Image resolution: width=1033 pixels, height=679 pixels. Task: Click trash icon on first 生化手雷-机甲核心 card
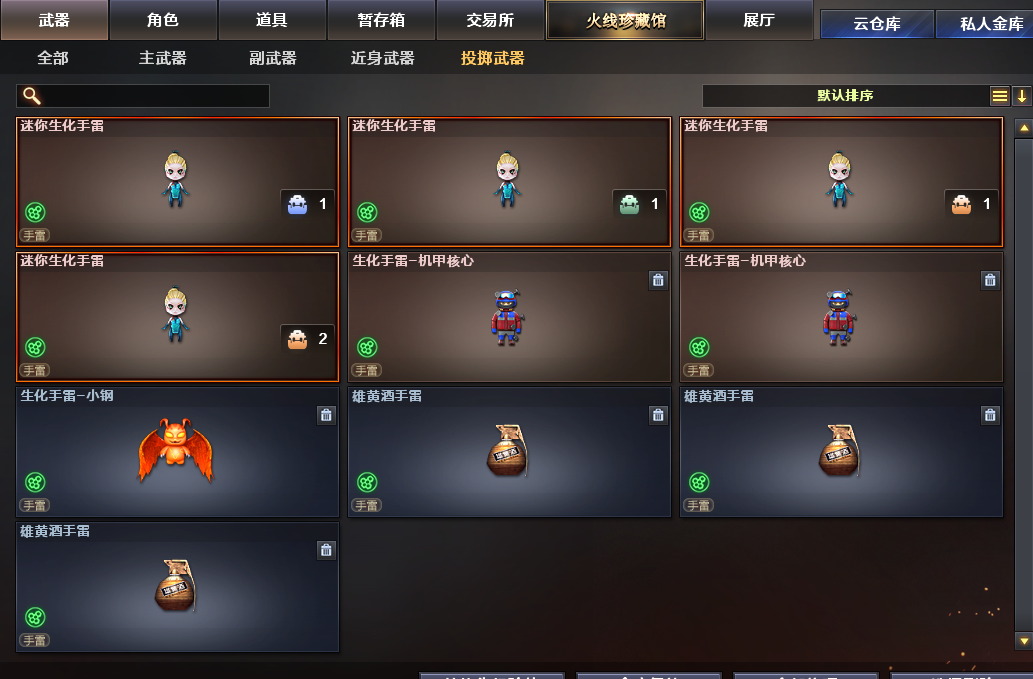pyautogui.click(x=658, y=280)
